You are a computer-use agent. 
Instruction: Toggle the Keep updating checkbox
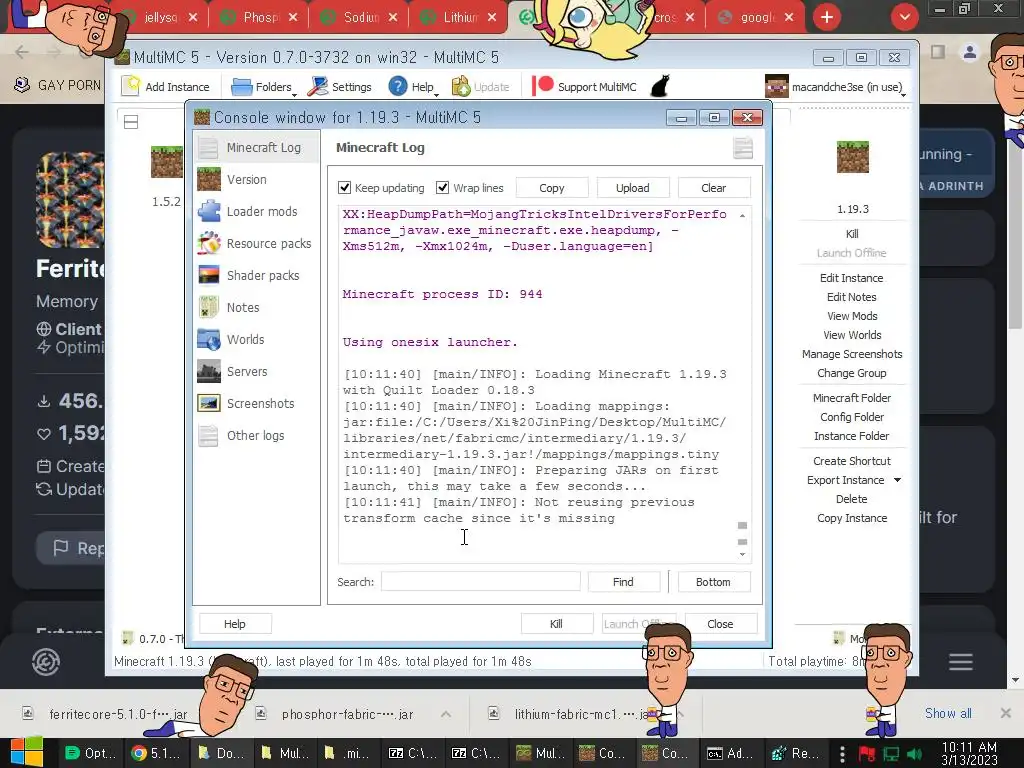345,188
